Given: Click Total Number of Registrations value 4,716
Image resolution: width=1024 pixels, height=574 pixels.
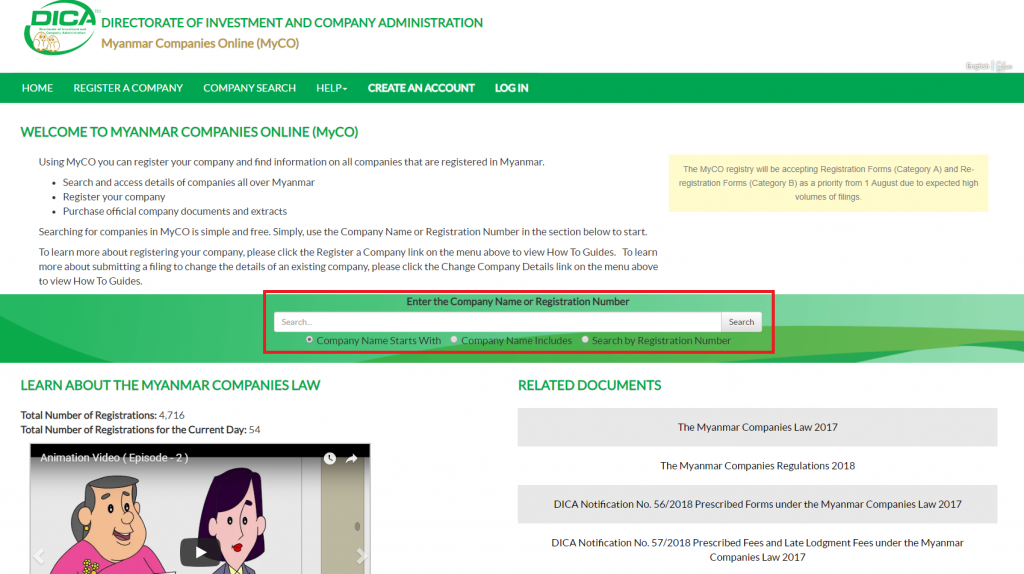Looking at the screenshot, I should point(172,415).
